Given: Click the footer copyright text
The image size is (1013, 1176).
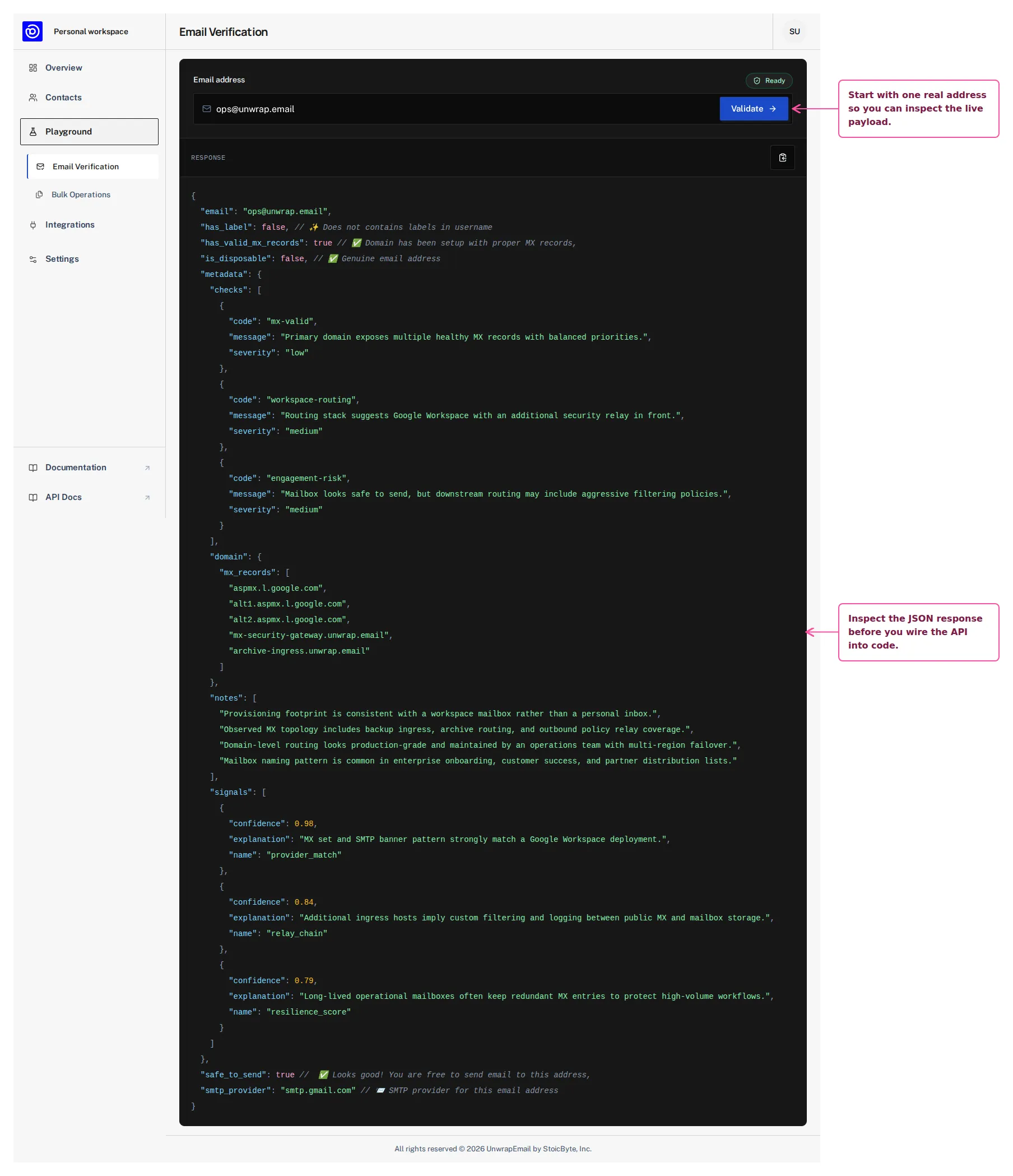Looking at the screenshot, I should (493, 1149).
